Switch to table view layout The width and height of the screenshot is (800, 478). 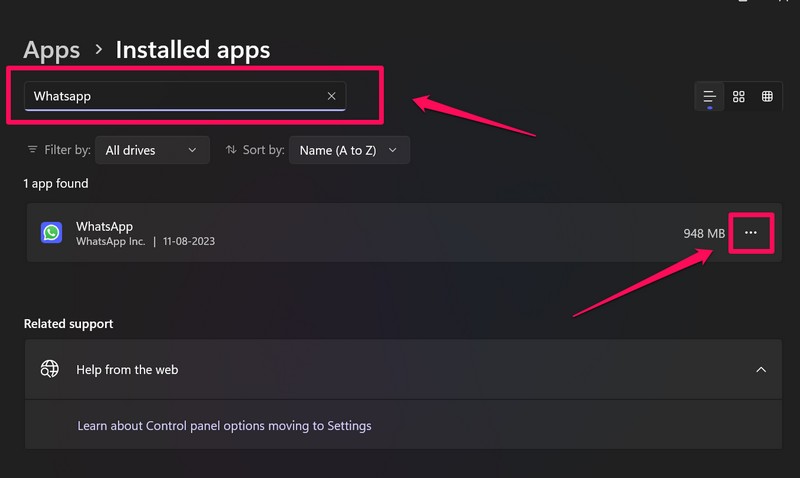point(767,97)
